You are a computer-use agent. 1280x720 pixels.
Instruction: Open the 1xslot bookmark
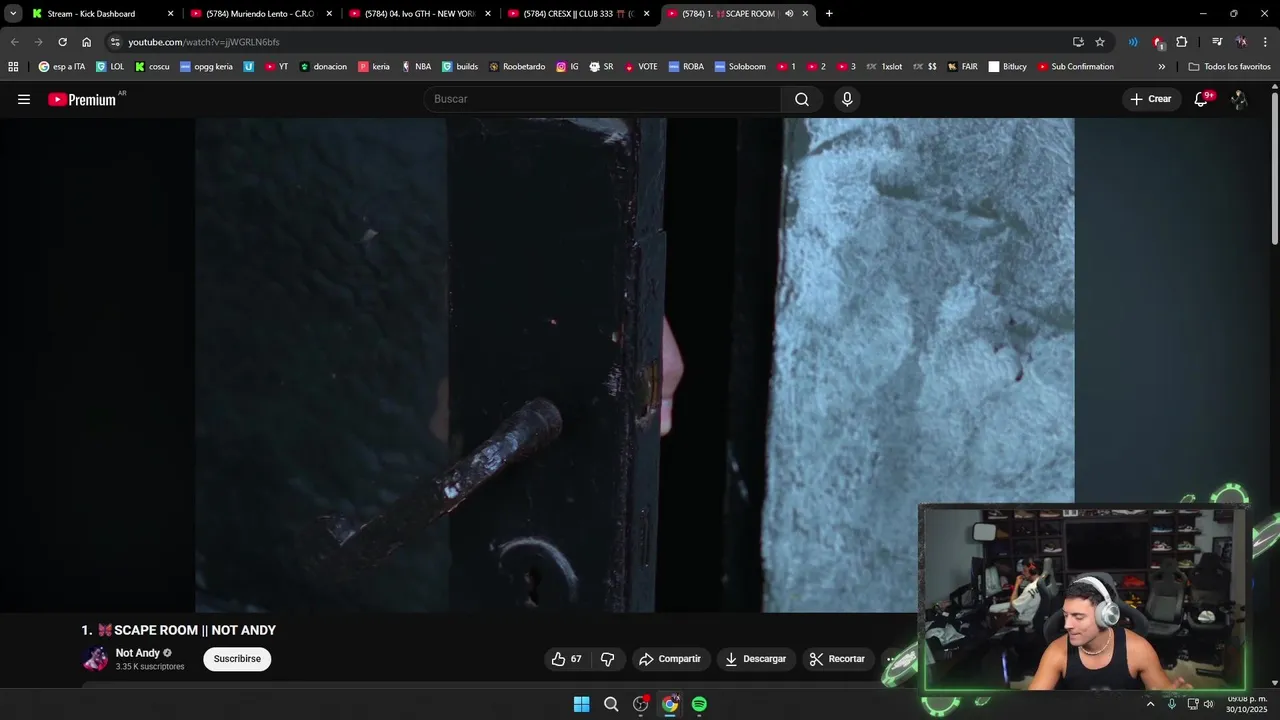(884, 67)
